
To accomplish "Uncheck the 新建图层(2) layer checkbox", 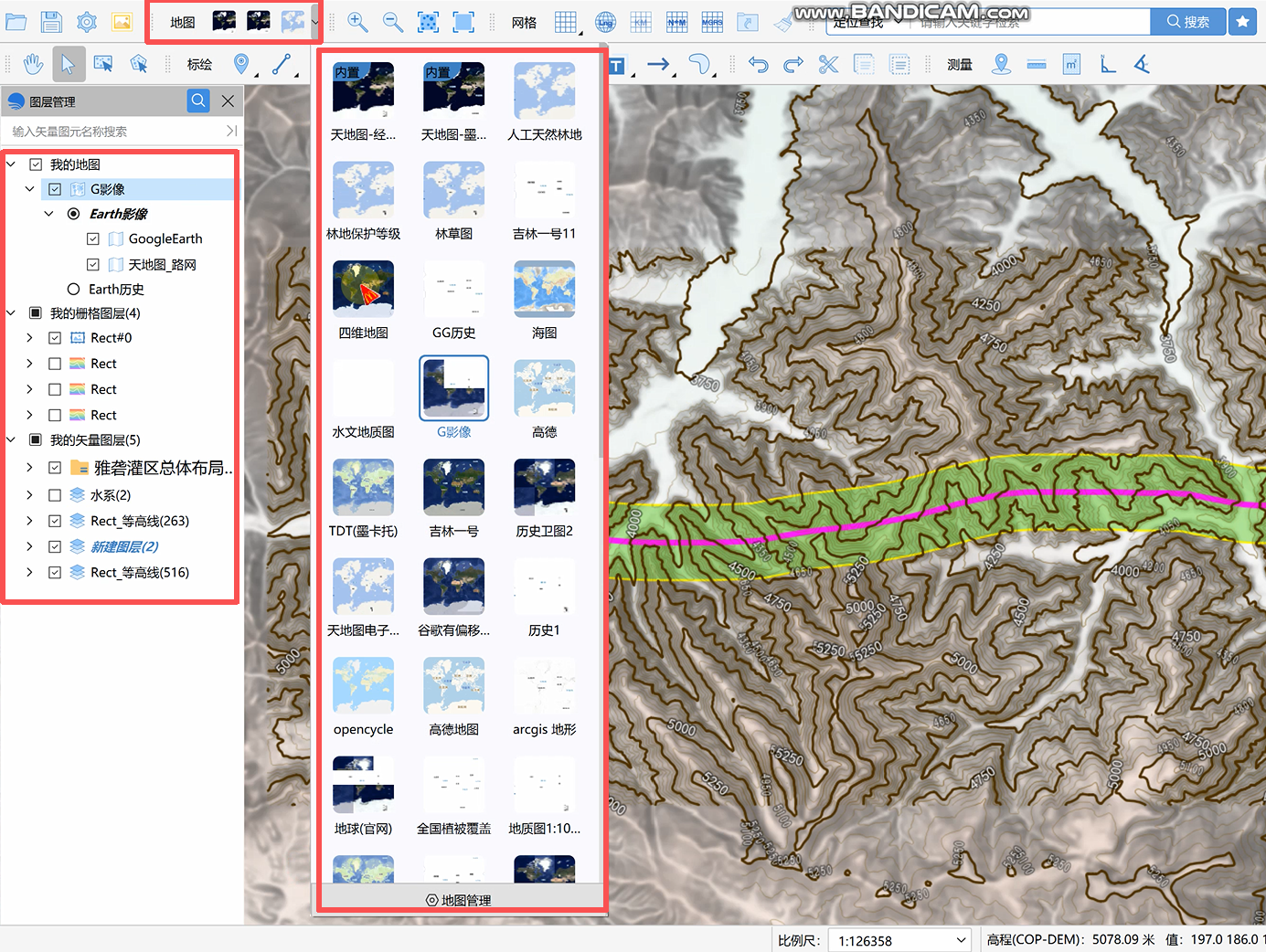I will click(55, 546).
